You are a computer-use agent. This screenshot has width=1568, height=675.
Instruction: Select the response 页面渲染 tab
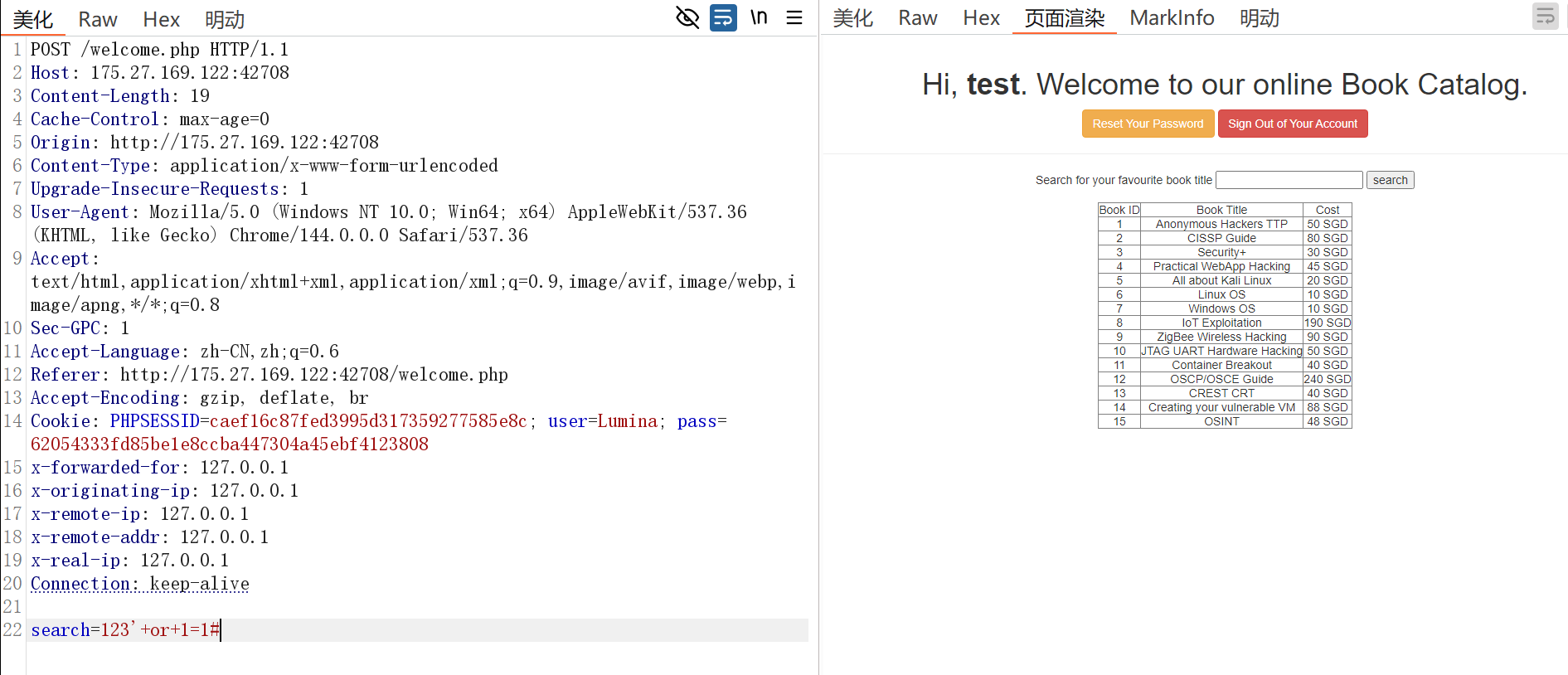pyautogui.click(x=1065, y=17)
